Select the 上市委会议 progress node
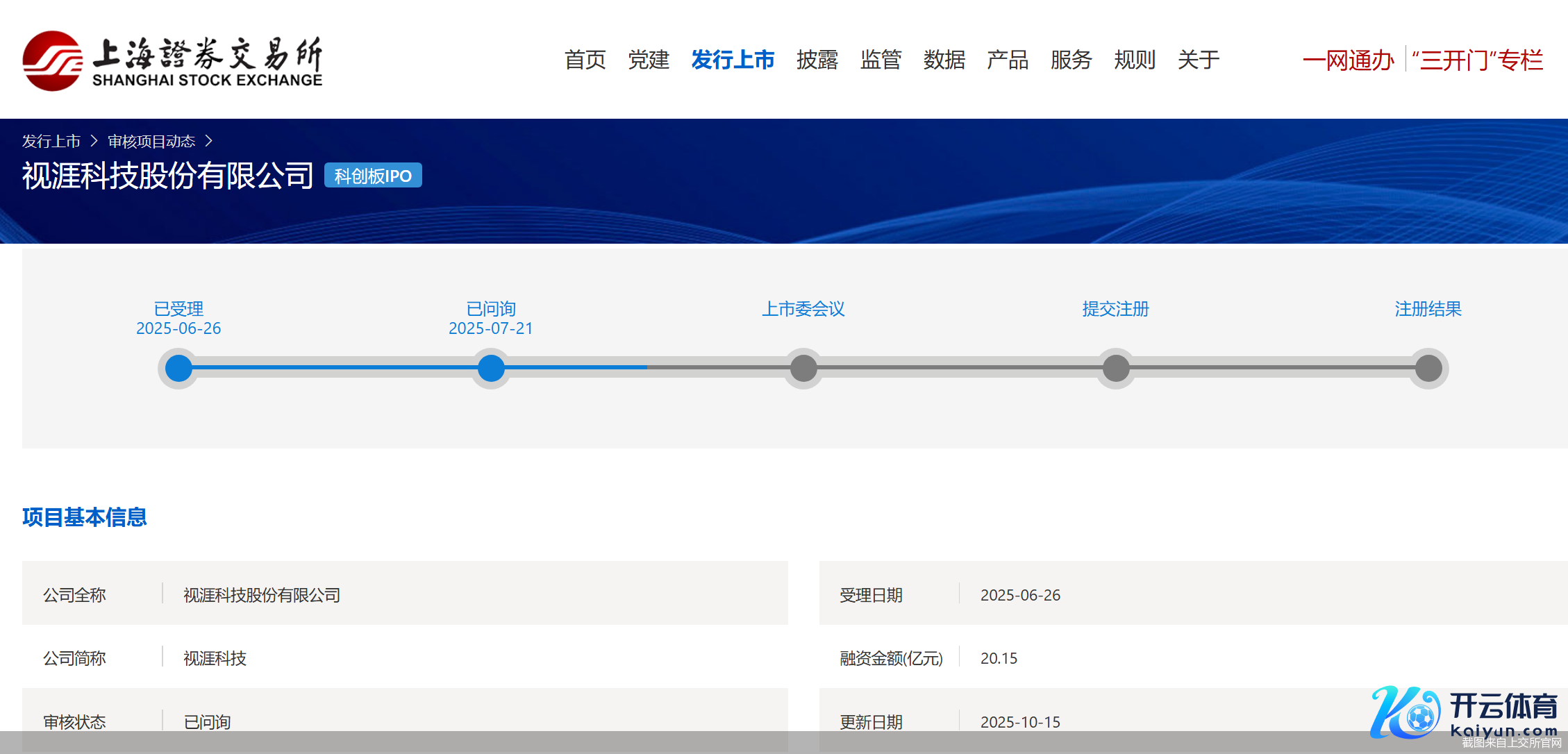Image resolution: width=1568 pixels, height=754 pixels. 803,368
